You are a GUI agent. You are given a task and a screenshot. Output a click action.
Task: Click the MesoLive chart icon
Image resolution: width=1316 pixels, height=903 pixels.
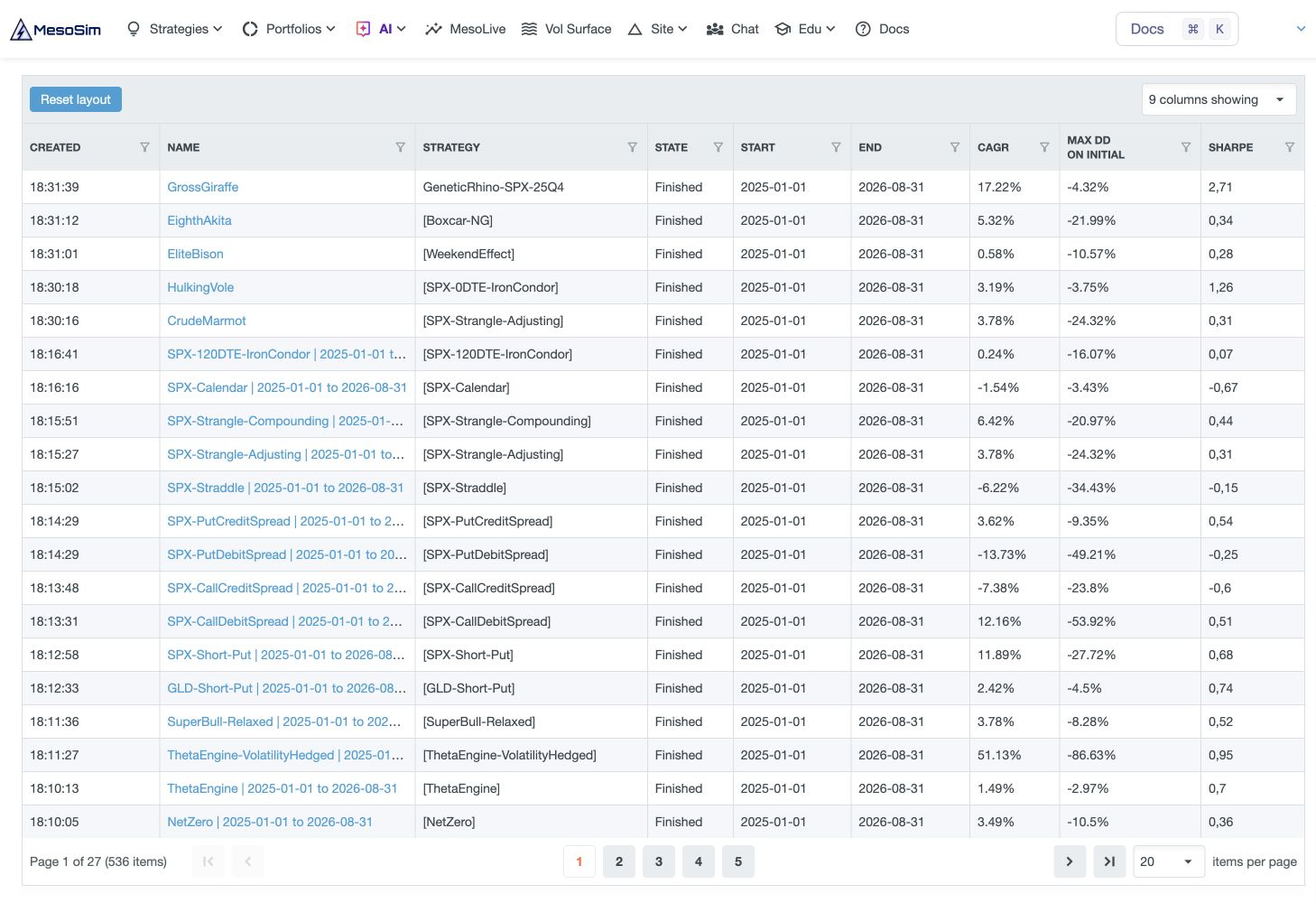pyautogui.click(x=433, y=29)
